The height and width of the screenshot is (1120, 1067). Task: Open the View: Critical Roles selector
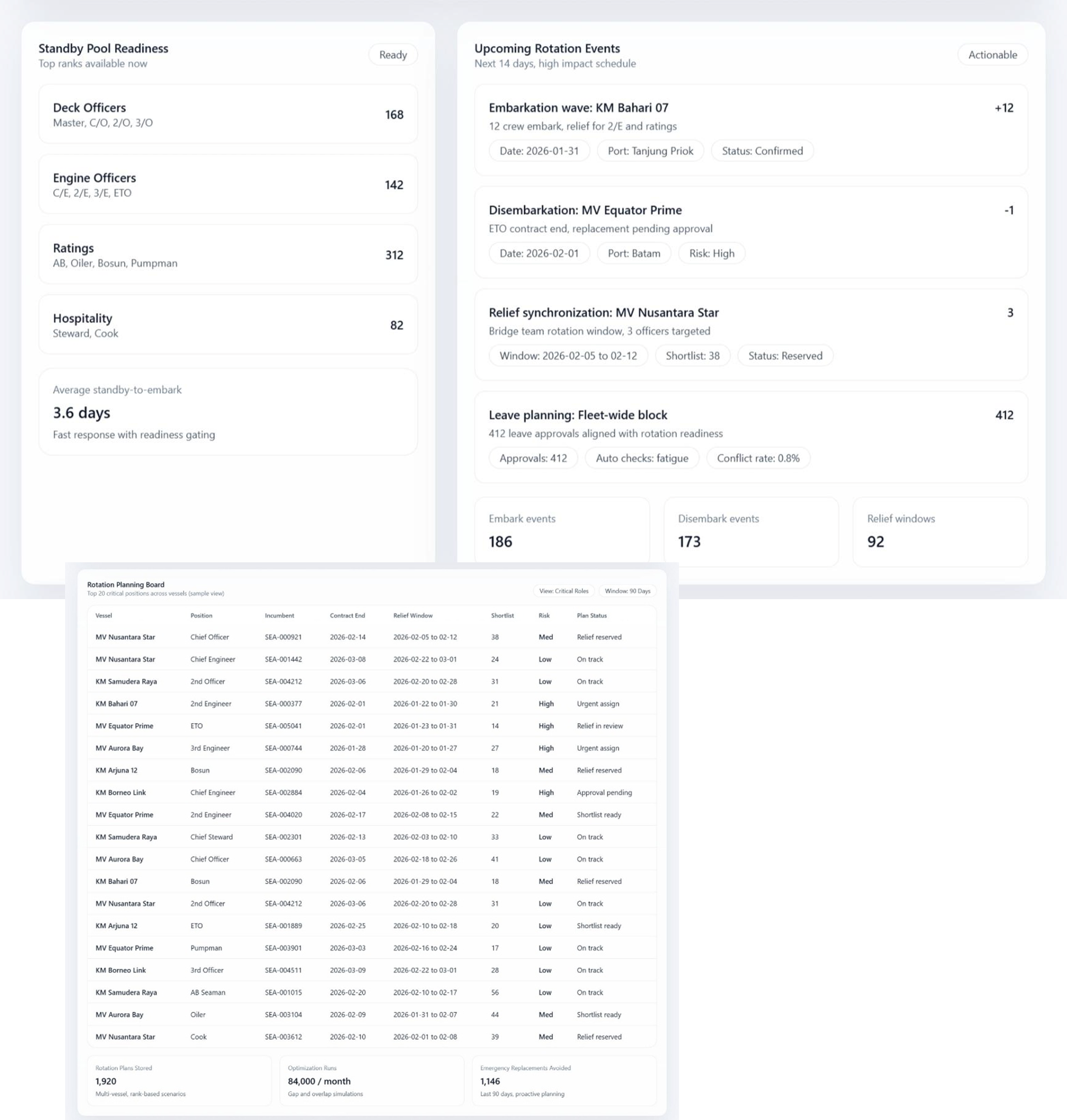[x=564, y=591]
